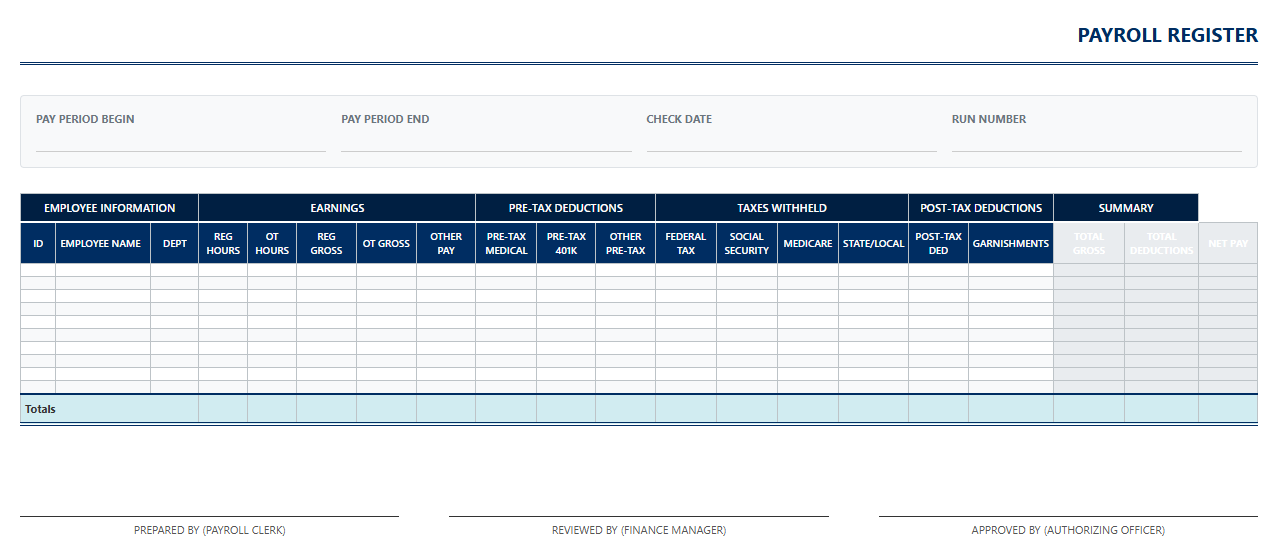Select the EMPLOYEE INFORMATION group header
The height and width of the screenshot is (557, 1278).
[x=110, y=208]
